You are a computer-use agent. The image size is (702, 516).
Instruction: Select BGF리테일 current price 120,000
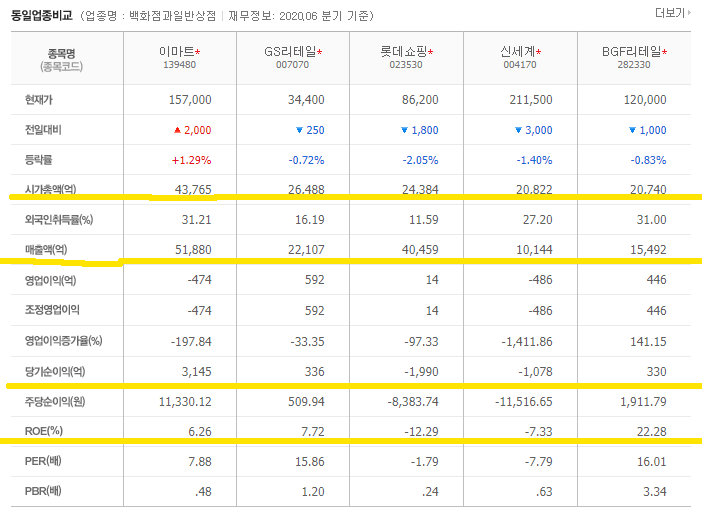point(645,100)
